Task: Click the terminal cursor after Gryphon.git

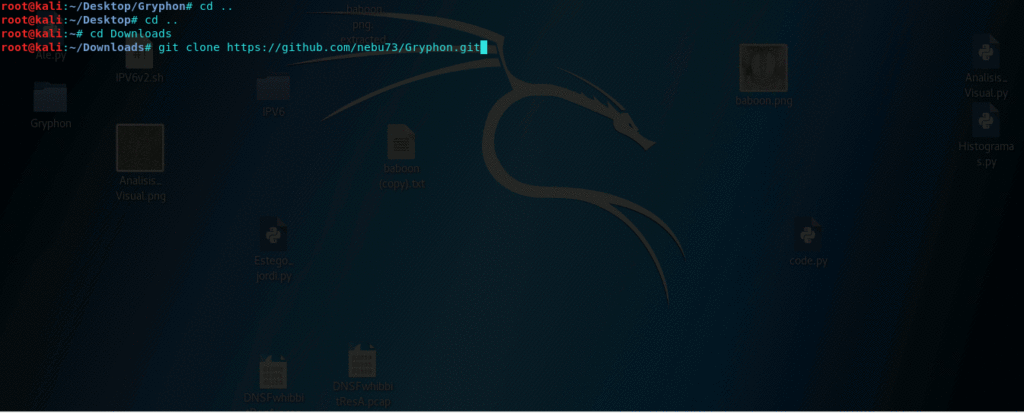Action: click(483, 47)
